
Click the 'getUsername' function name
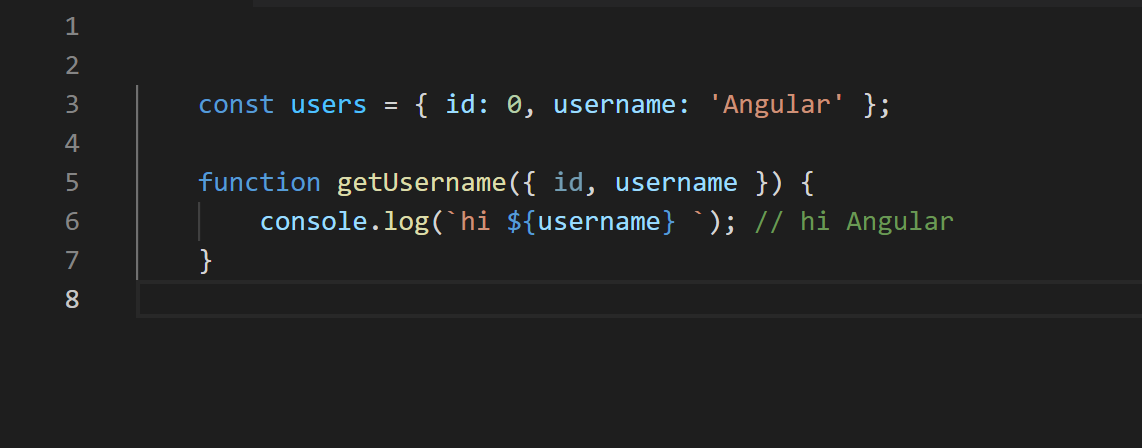pos(421,182)
